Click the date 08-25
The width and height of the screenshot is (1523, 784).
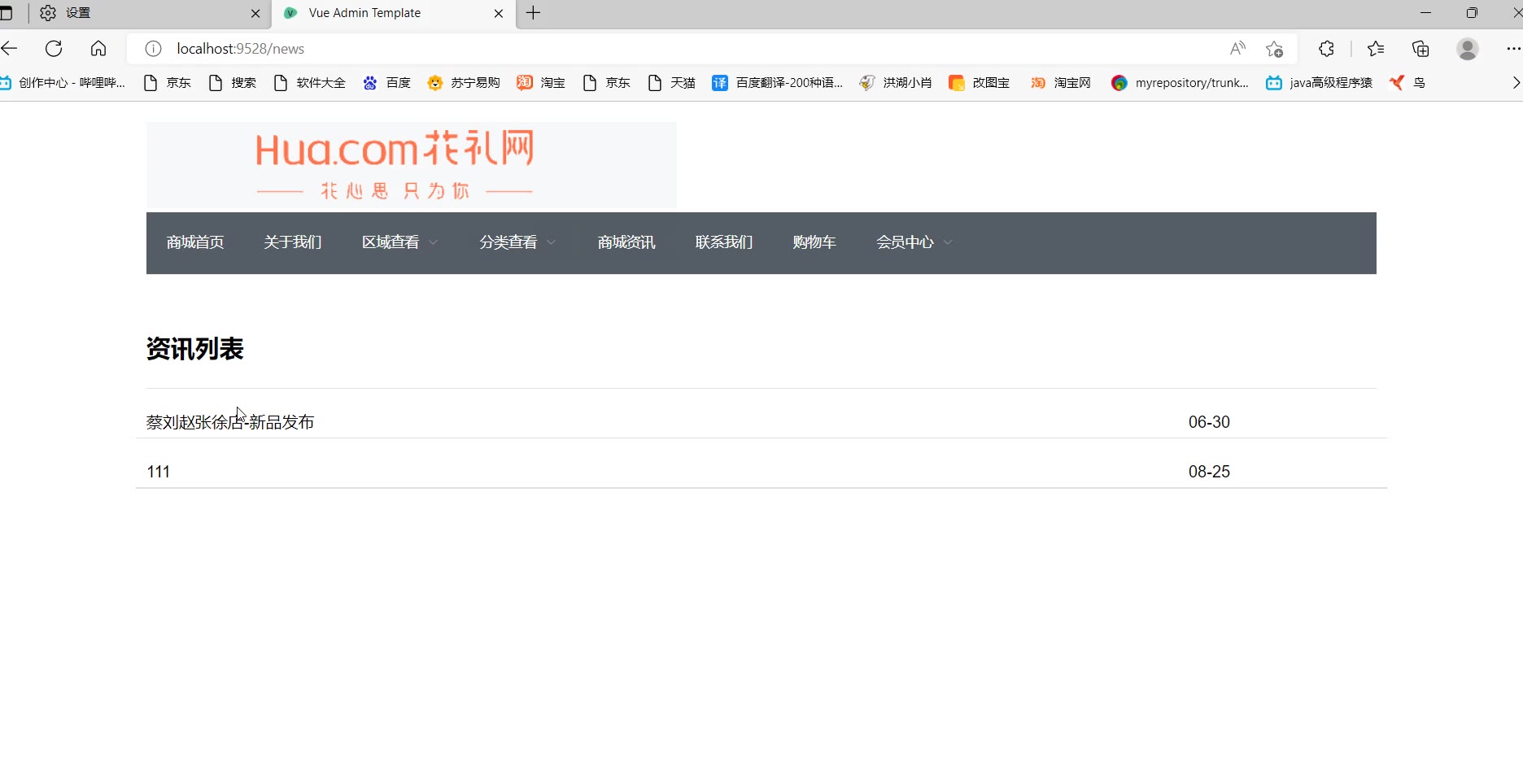point(1209,472)
